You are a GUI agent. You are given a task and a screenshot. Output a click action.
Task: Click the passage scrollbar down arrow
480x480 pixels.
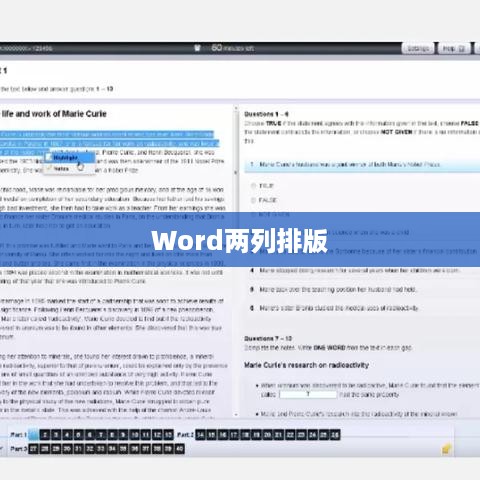coord(236,415)
